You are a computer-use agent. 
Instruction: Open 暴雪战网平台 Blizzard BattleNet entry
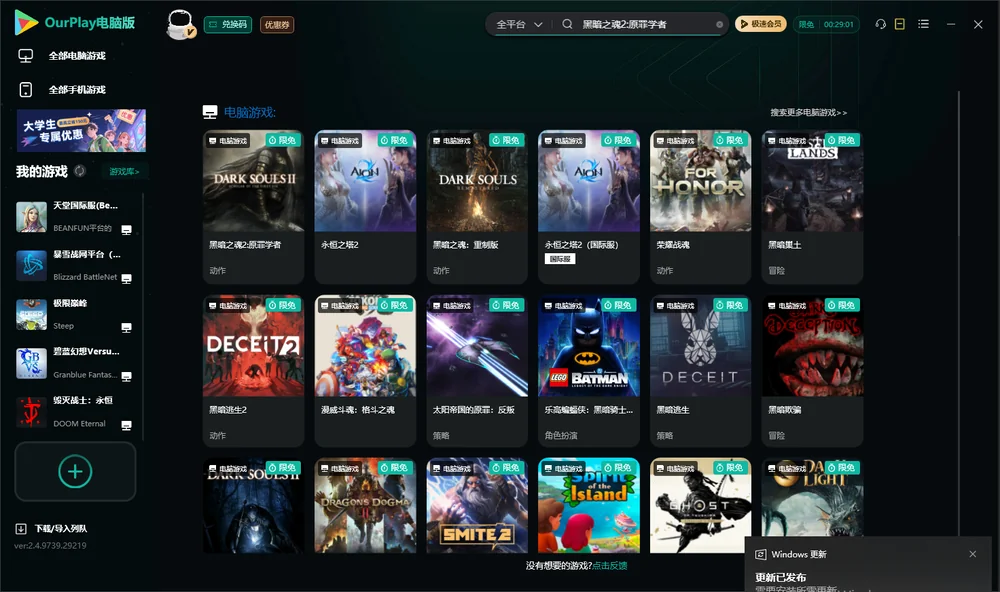(75, 265)
